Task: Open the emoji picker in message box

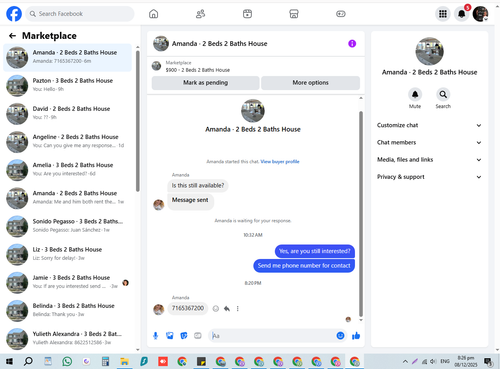Action: (x=340, y=336)
